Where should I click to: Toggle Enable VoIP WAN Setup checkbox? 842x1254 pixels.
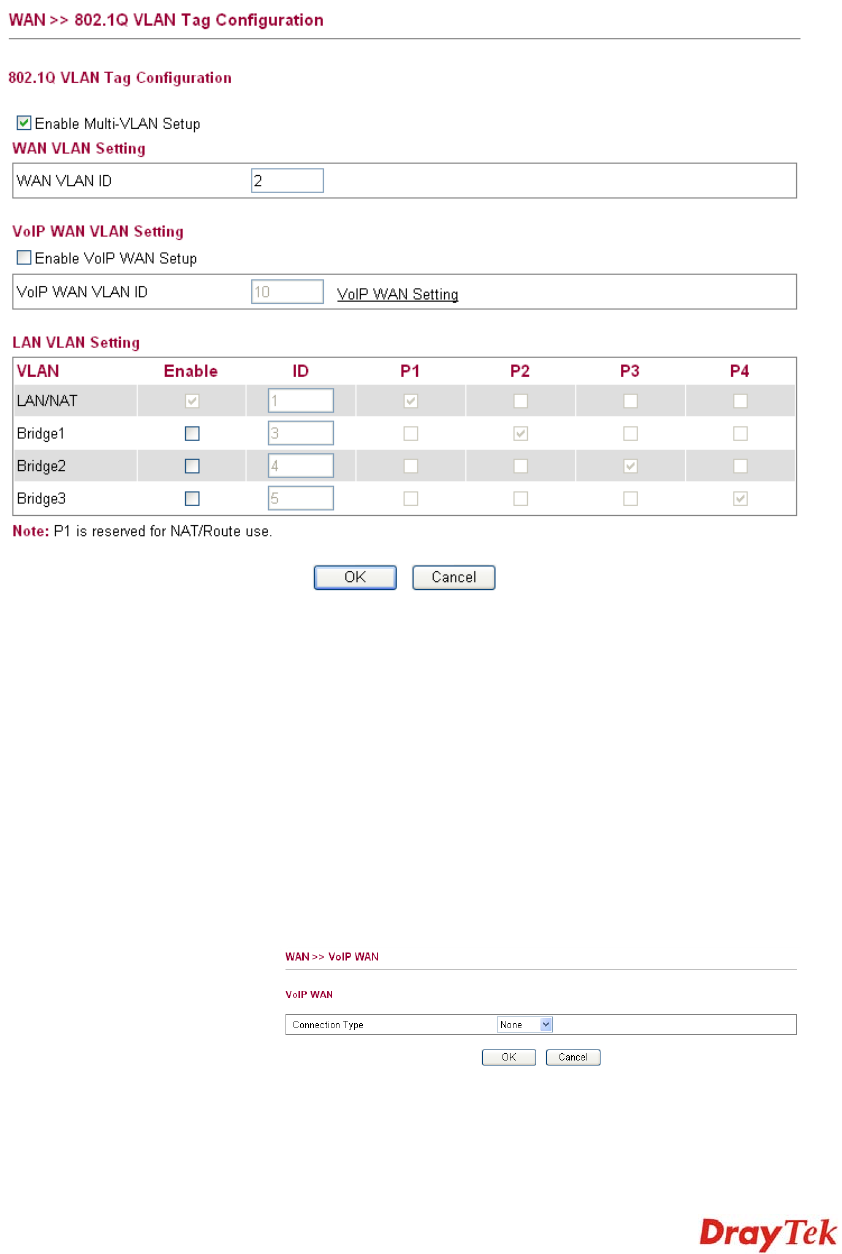click(x=25, y=258)
